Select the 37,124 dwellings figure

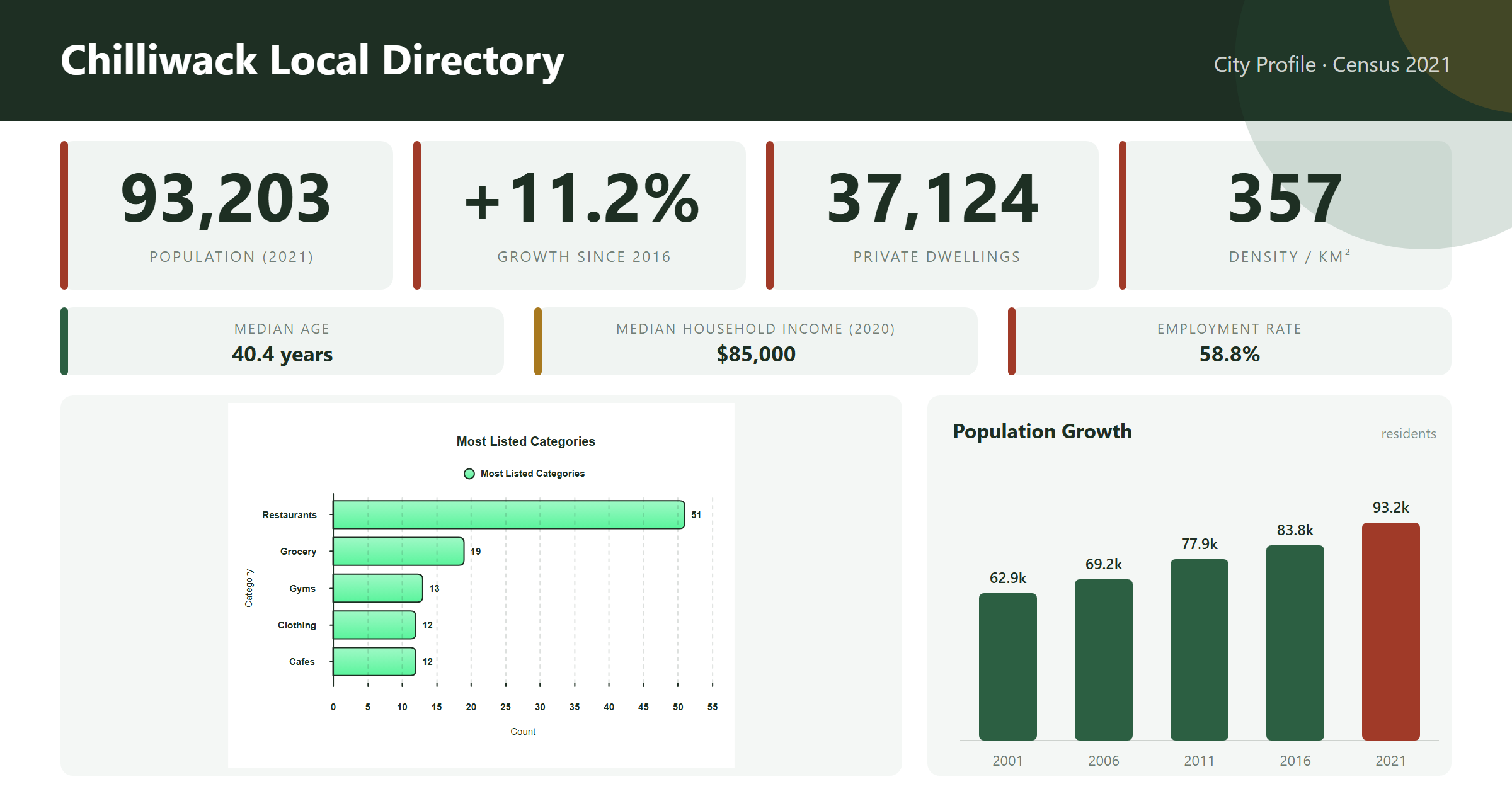coord(932,199)
